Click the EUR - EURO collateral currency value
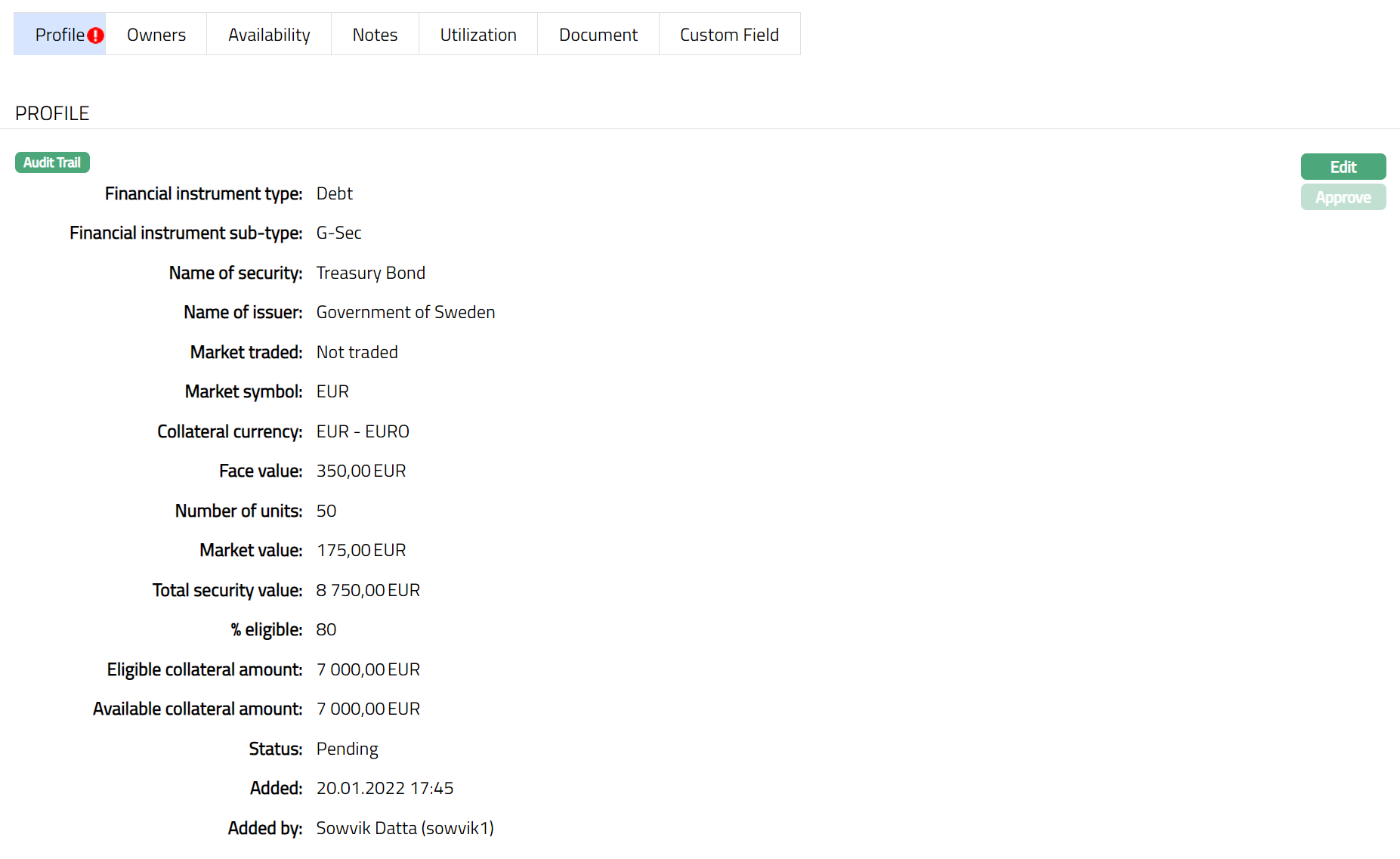 click(x=363, y=431)
